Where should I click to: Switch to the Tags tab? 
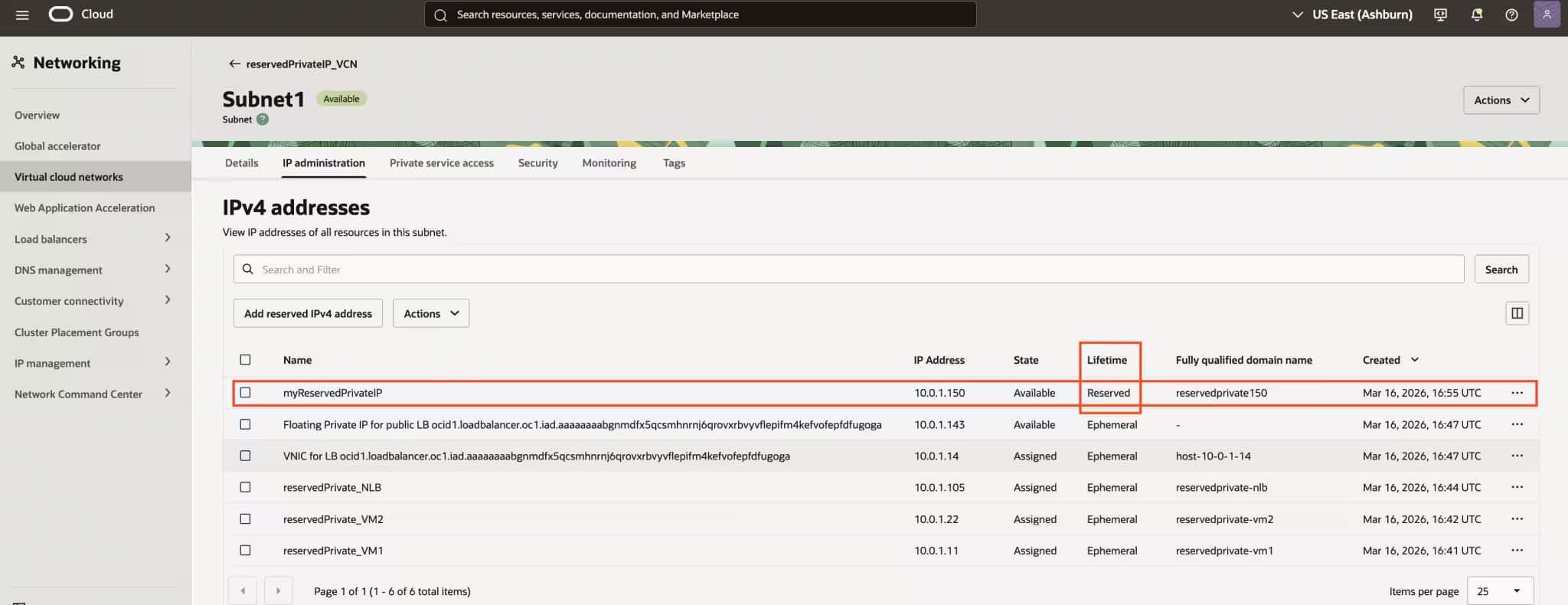[674, 163]
